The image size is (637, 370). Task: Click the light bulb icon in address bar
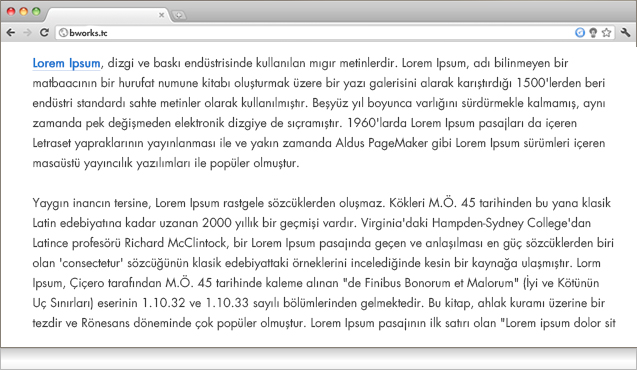pos(593,32)
